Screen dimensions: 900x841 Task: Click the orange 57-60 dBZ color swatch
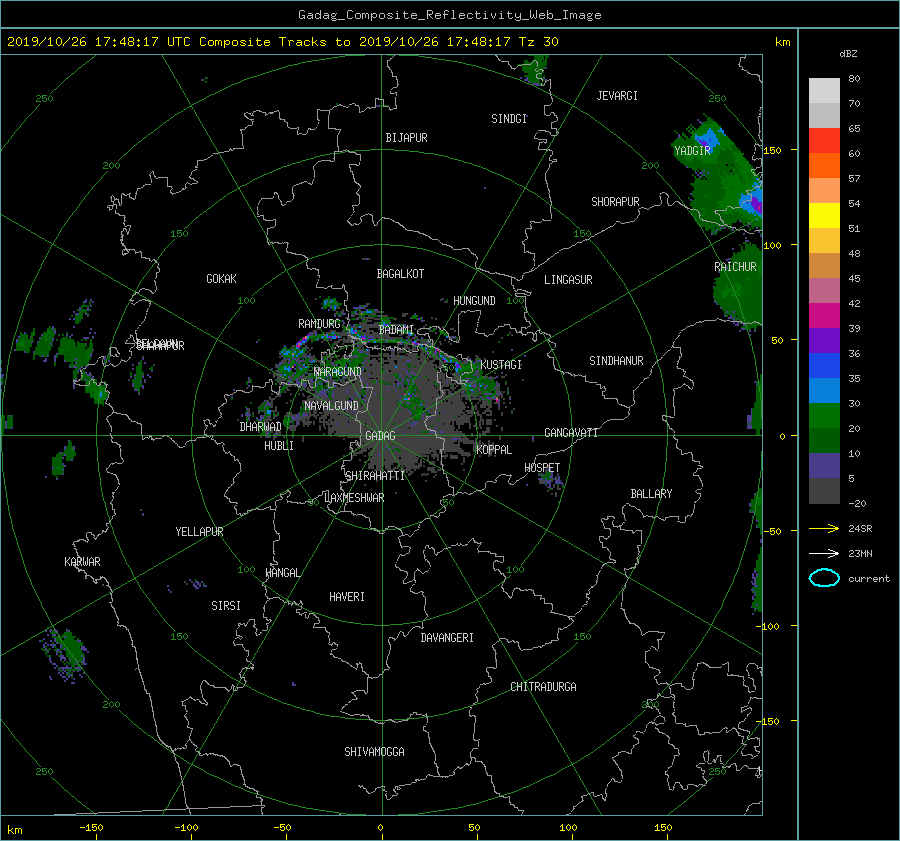tap(824, 165)
